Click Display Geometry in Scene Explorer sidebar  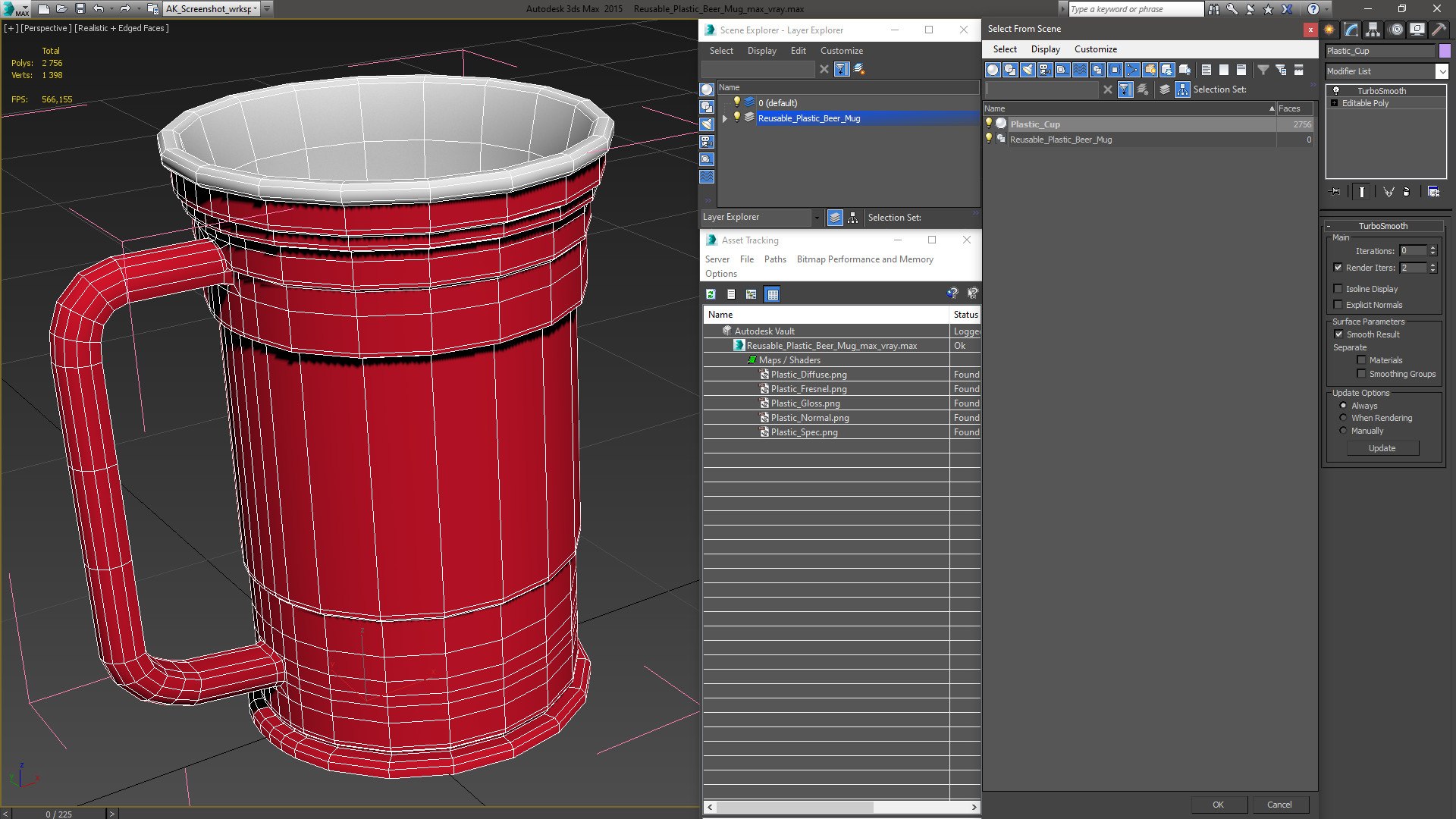tap(707, 89)
